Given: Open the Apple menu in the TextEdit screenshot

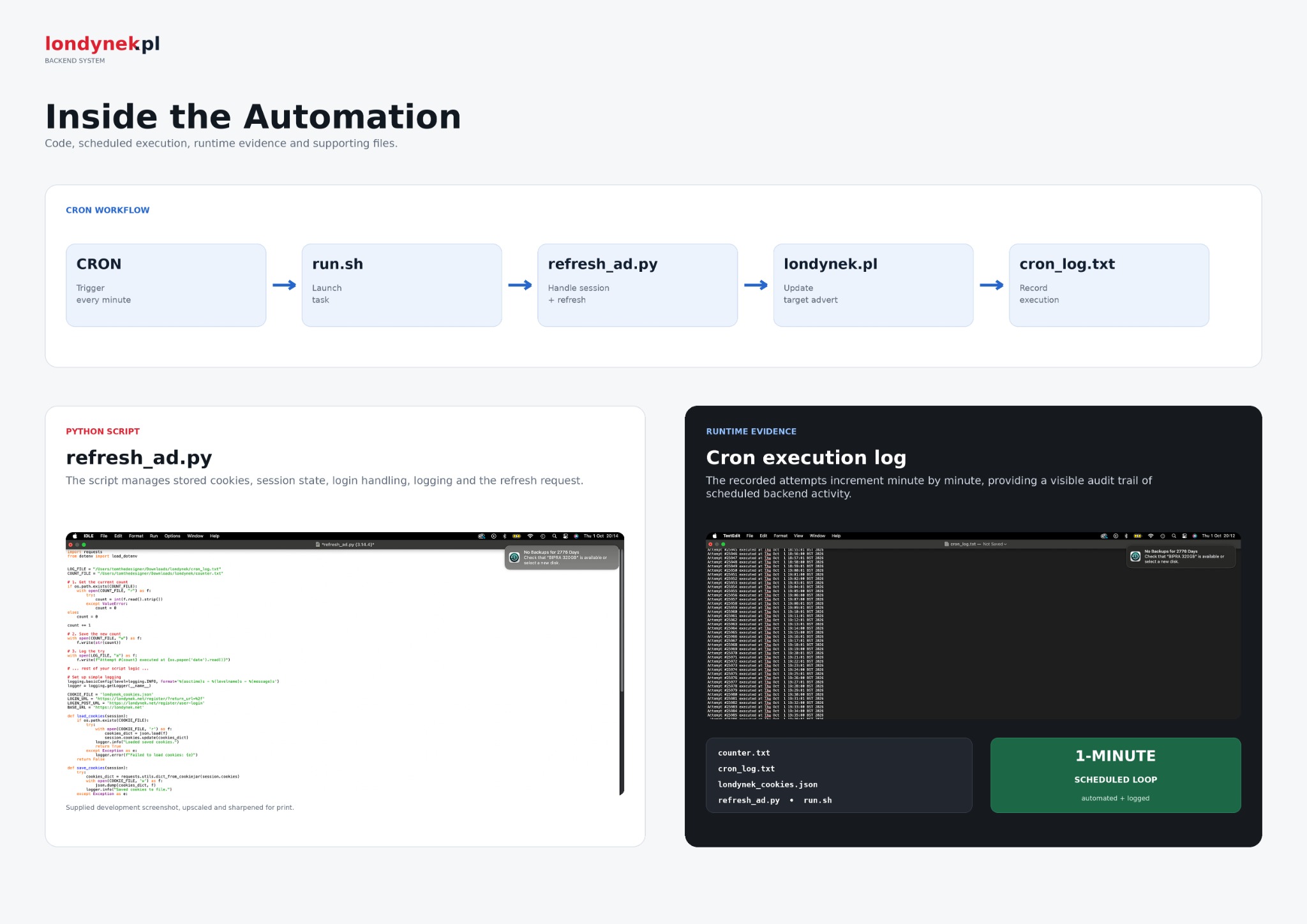Looking at the screenshot, I should [715, 536].
